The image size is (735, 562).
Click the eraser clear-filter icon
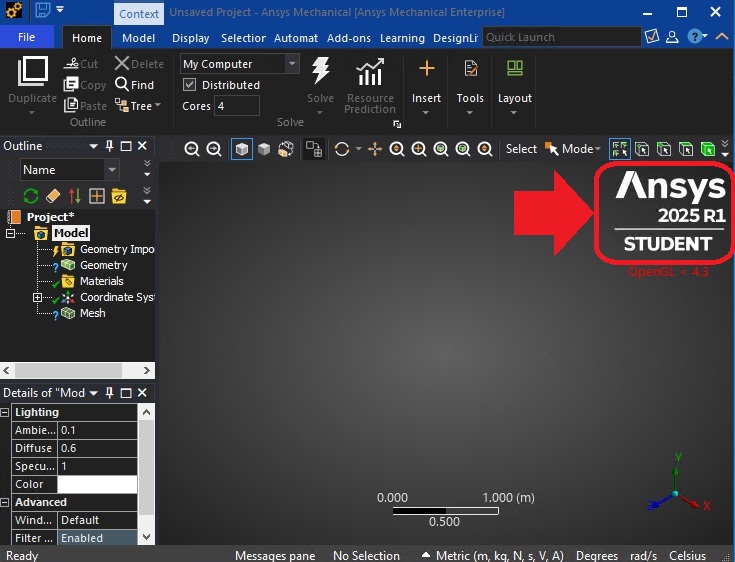pyautogui.click(x=53, y=195)
